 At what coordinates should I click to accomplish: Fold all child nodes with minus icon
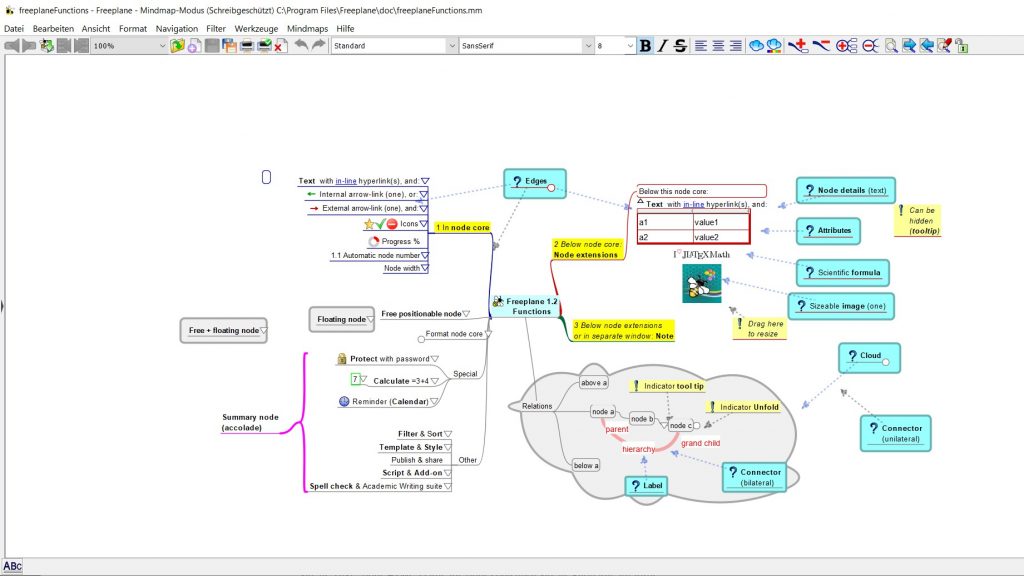tap(870, 46)
